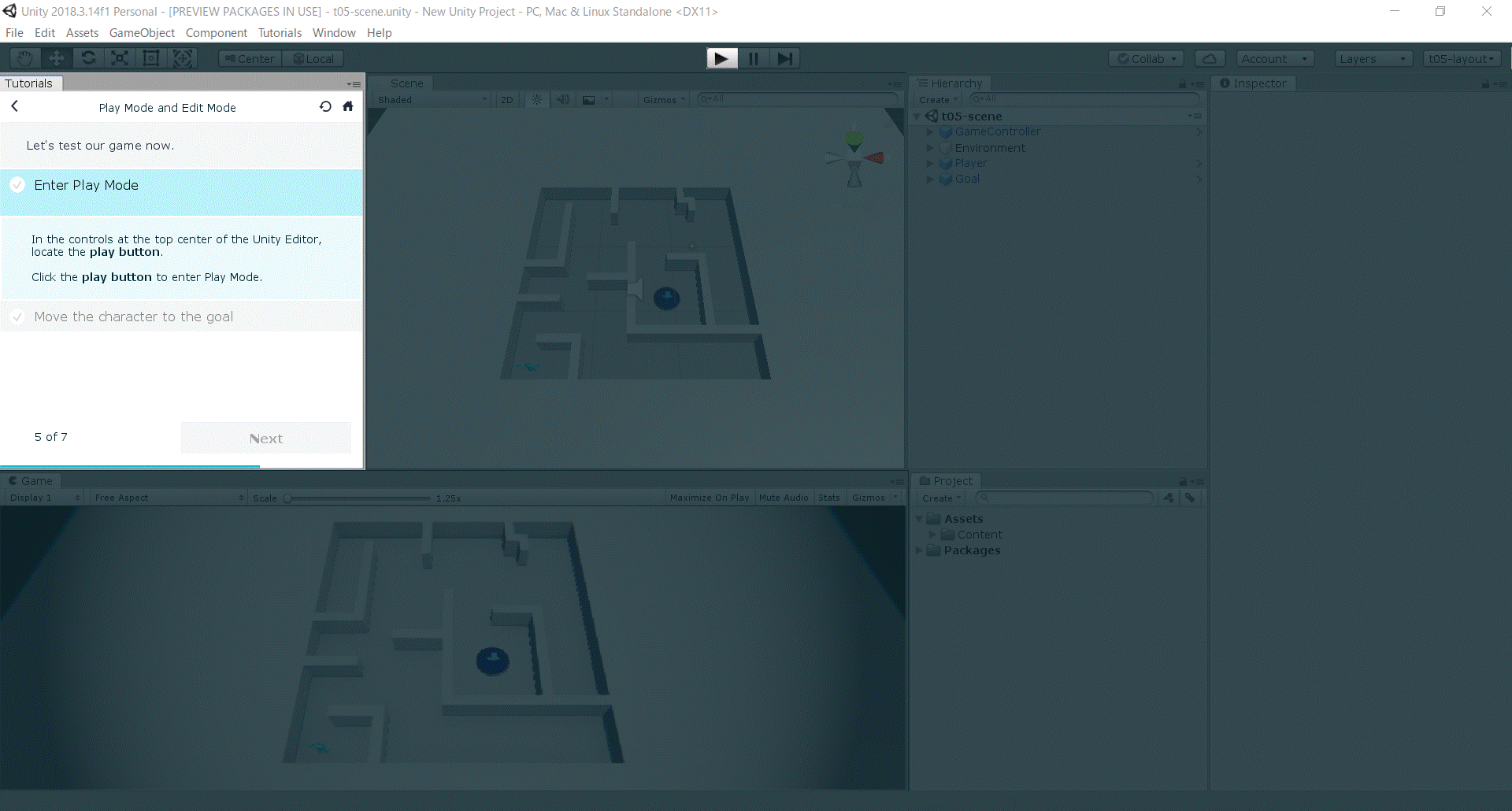Screen dimensions: 1512x811
Task: Toggle 2D mode in the Scene view
Action: coord(507,99)
